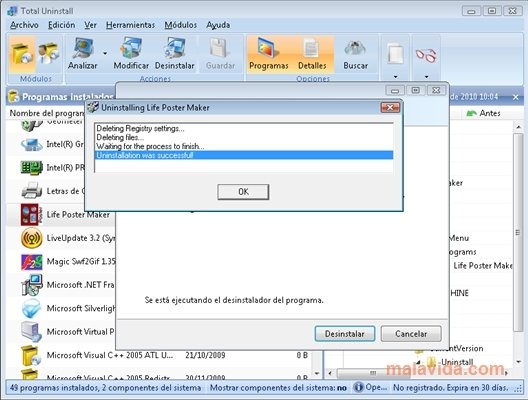Screen dimensions: 528x400
Task: Click program list scroll down arrow
Action: (317, 373)
